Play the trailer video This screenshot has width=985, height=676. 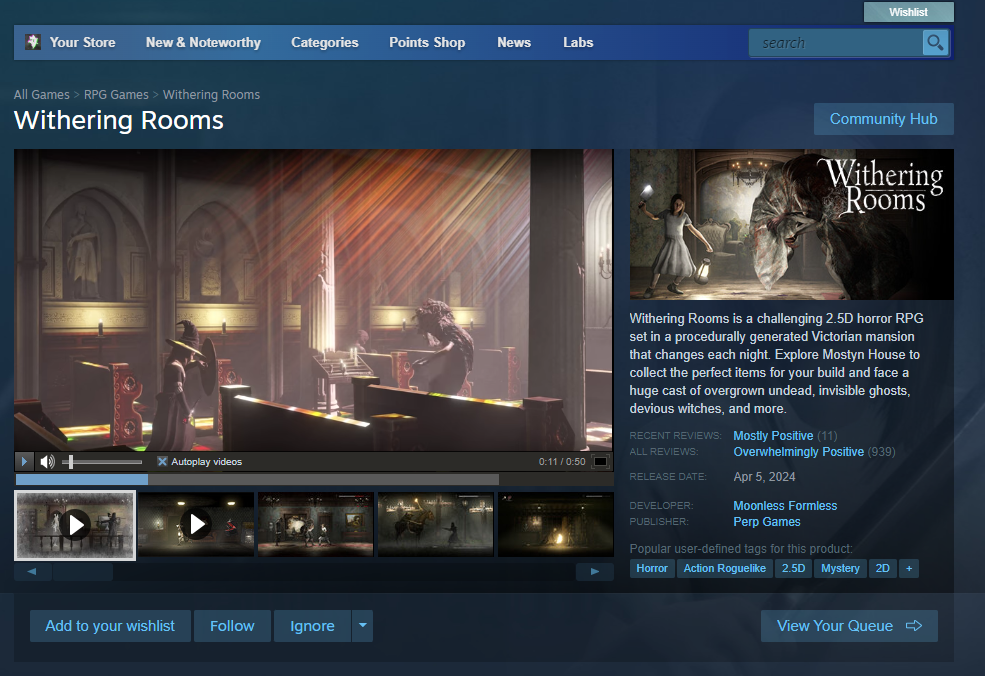click(x=24, y=462)
